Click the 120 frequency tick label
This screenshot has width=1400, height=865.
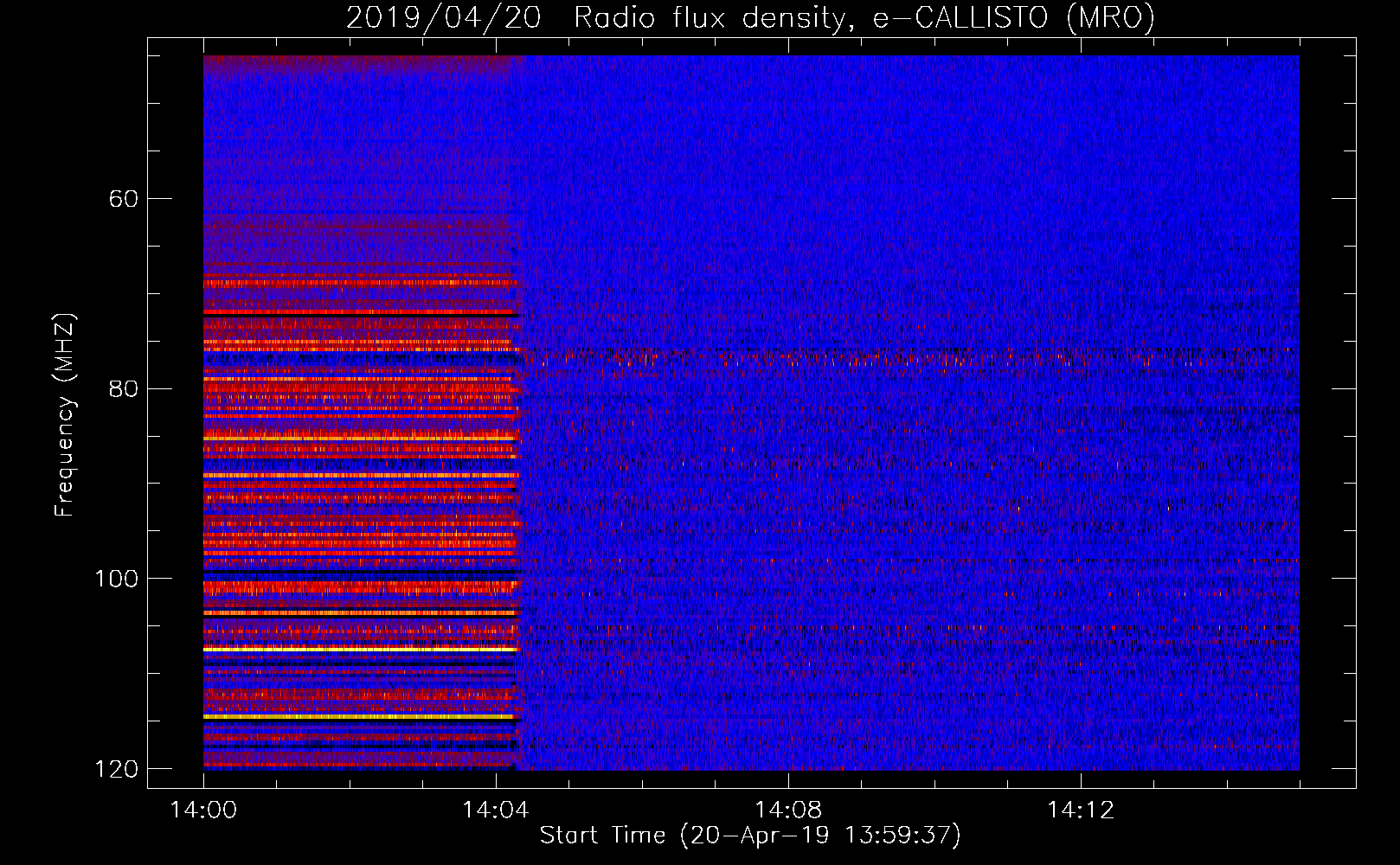(x=117, y=769)
